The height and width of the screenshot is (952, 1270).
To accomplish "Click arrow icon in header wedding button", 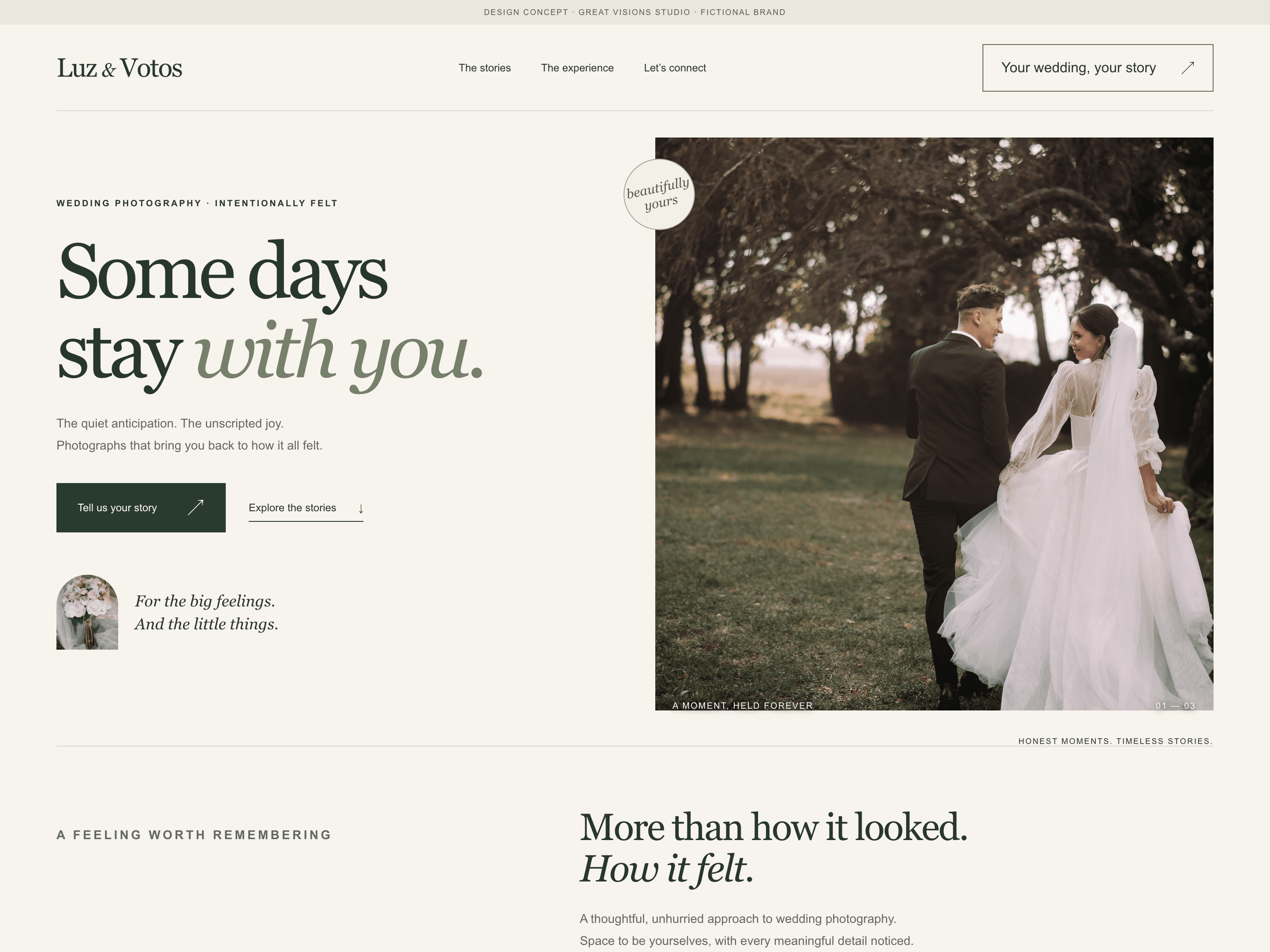I will [1188, 68].
